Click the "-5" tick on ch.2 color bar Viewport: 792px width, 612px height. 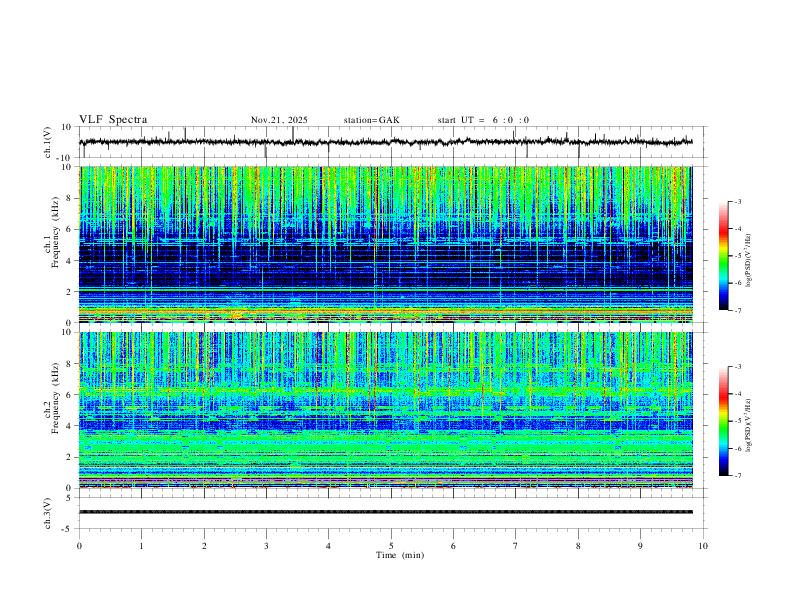pyautogui.click(x=738, y=421)
